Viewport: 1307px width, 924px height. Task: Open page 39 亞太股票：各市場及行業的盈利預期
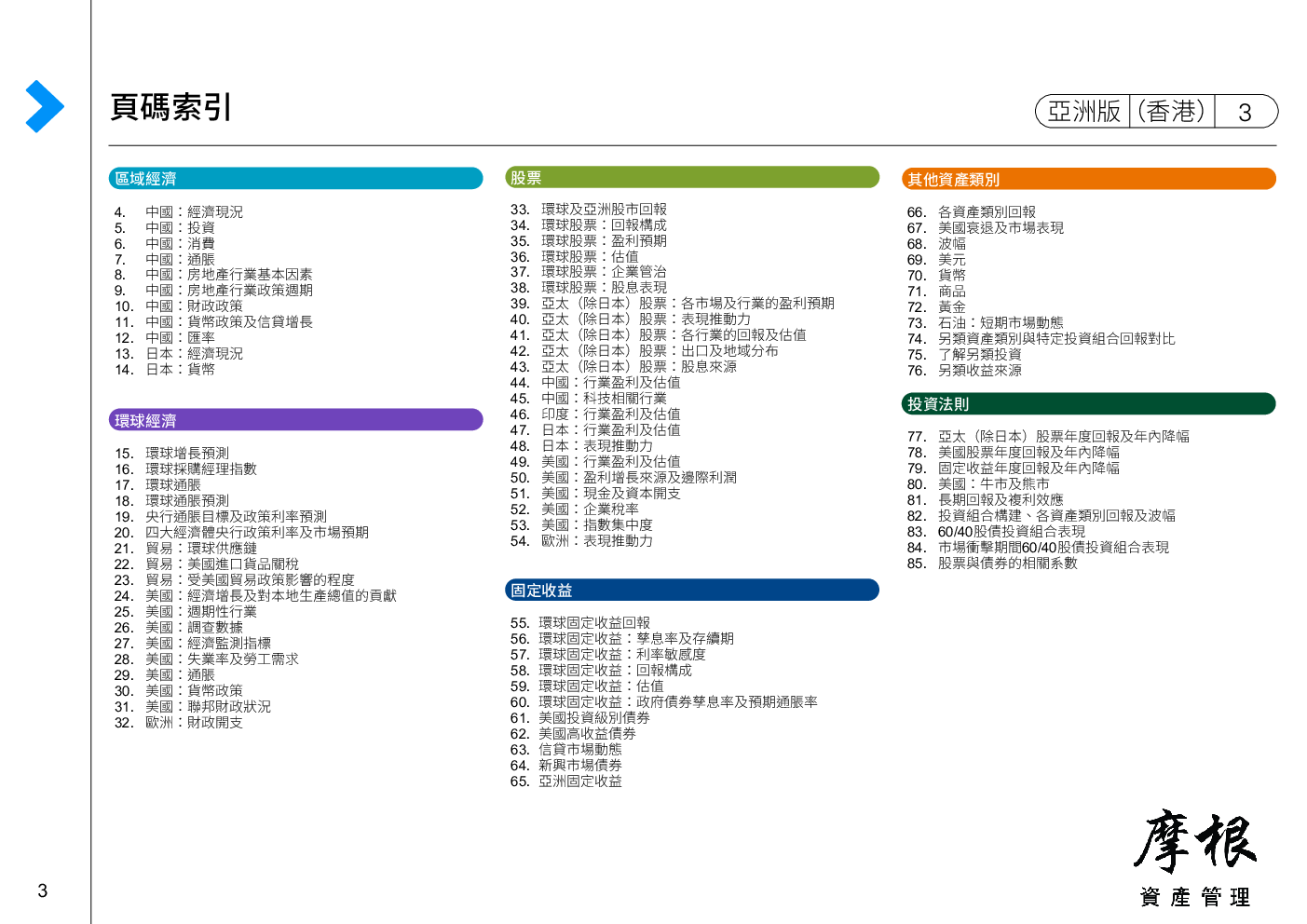click(x=673, y=304)
